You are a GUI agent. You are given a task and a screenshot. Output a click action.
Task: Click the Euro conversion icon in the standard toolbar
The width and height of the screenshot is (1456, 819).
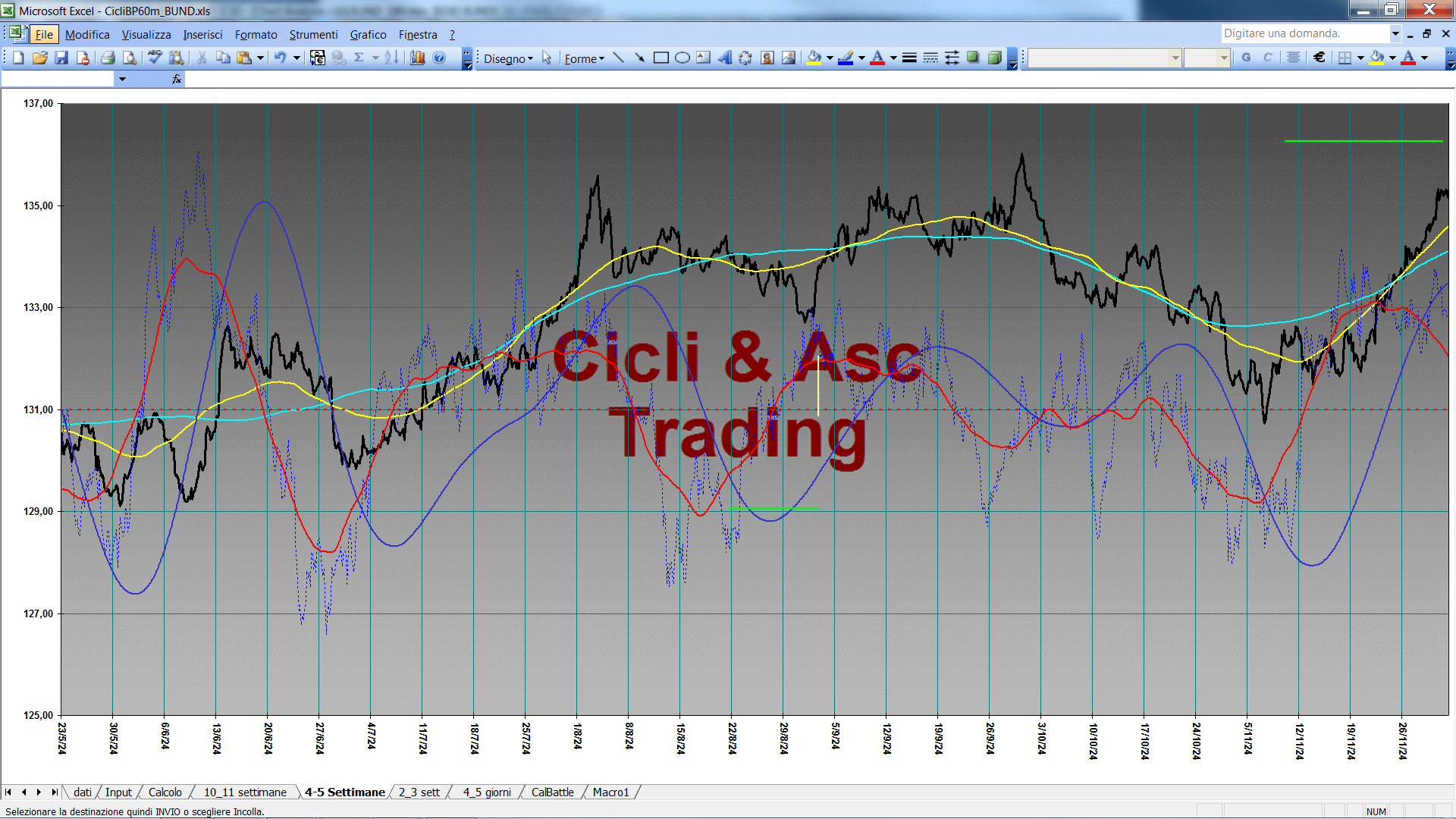tap(318, 58)
